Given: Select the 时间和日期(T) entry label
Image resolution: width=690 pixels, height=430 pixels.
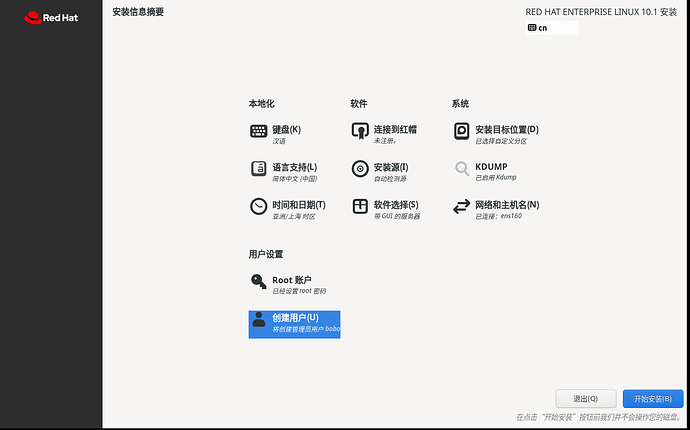Looking at the screenshot, I should tap(299, 205).
